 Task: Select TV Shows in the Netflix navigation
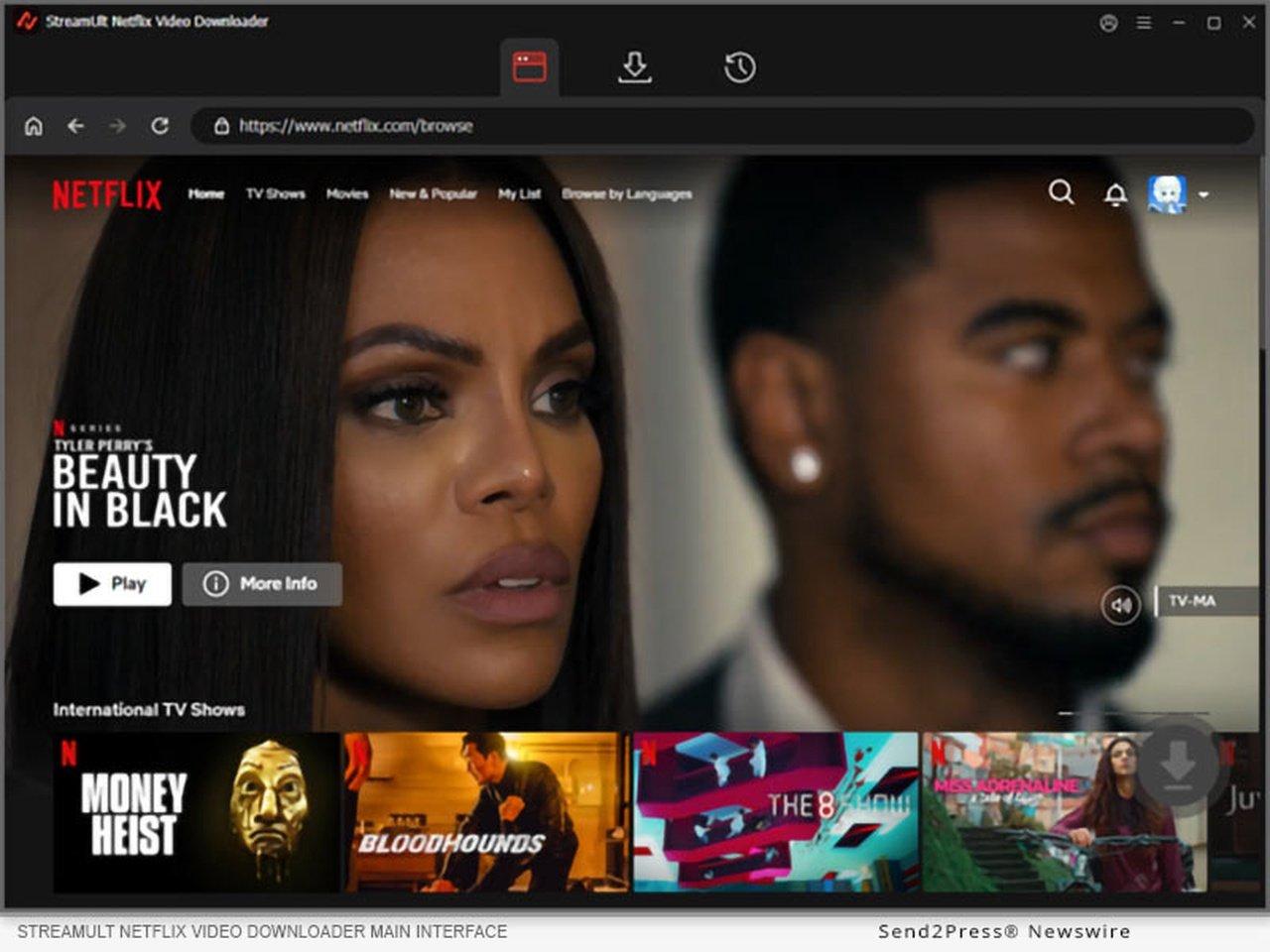click(275, 194)
